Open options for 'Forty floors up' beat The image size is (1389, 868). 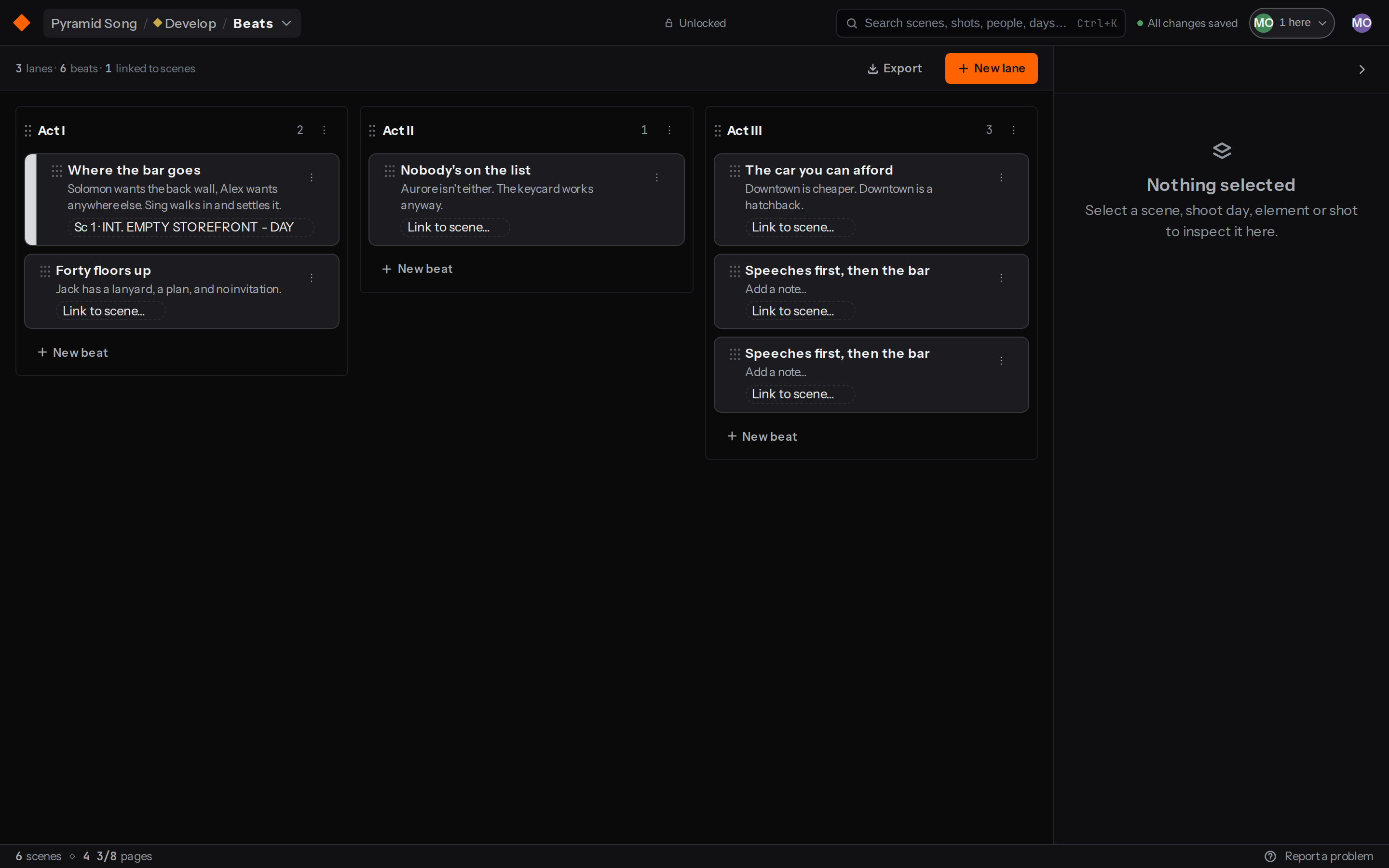coord(312,278)
